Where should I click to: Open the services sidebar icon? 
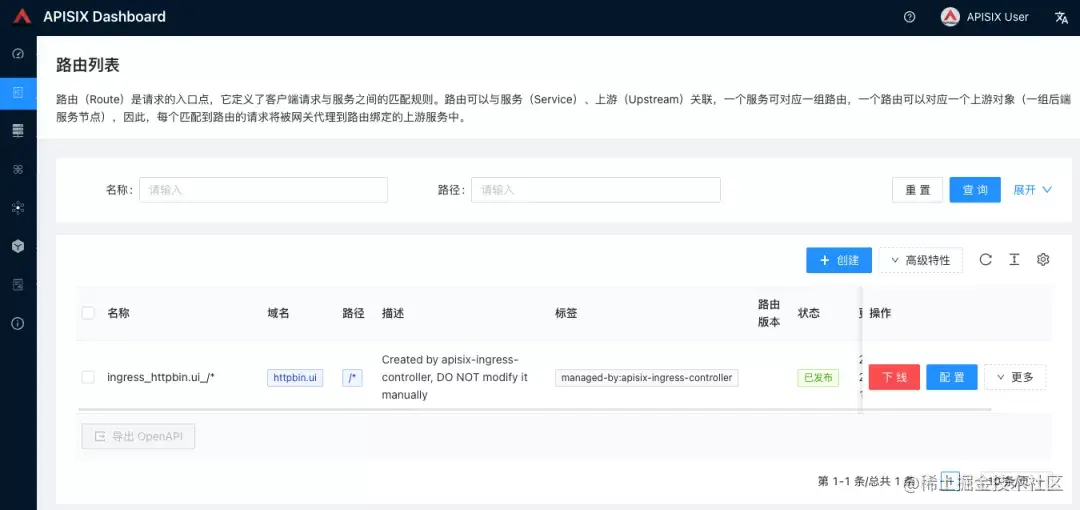coord(19,169)
